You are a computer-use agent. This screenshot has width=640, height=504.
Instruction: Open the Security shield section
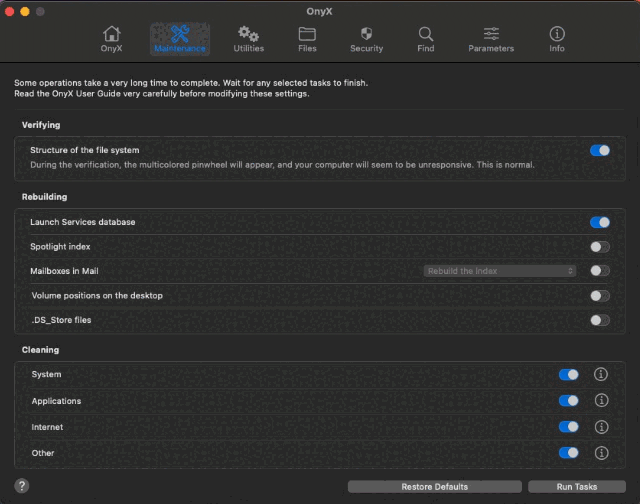366,39
